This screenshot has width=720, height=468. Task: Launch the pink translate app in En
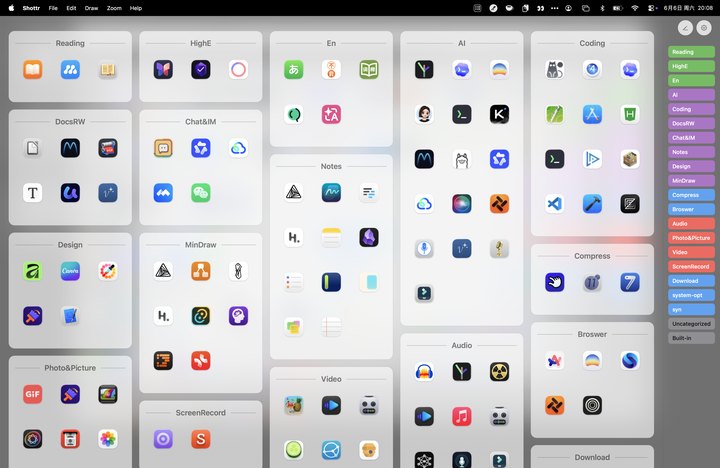point(331,114)
